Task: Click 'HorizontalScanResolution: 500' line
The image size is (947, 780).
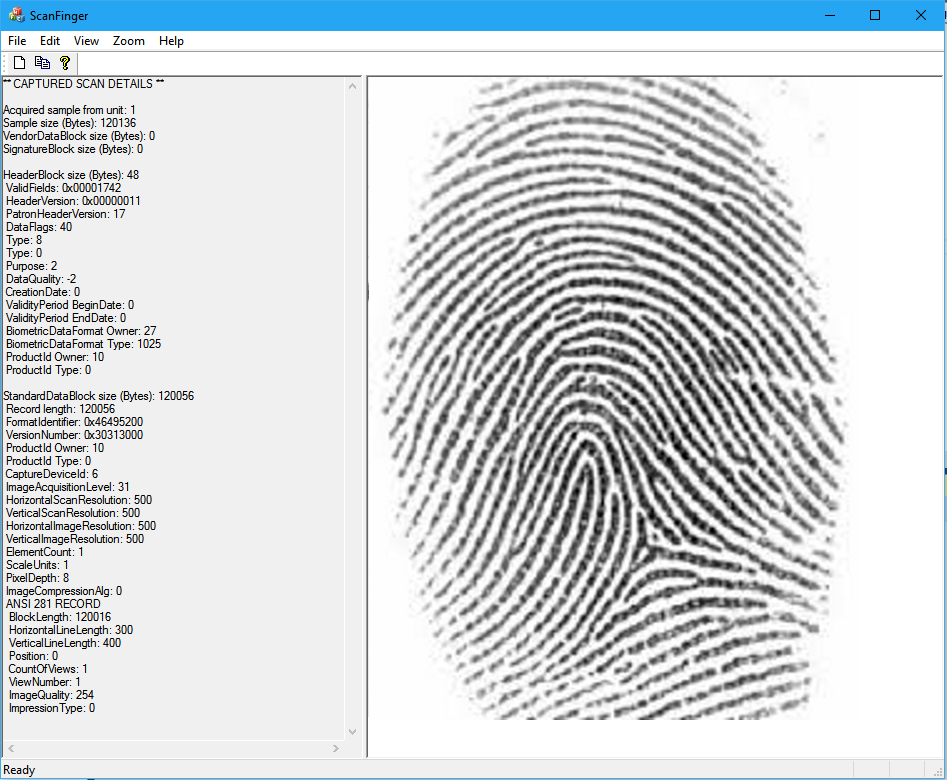Action: 79,500
